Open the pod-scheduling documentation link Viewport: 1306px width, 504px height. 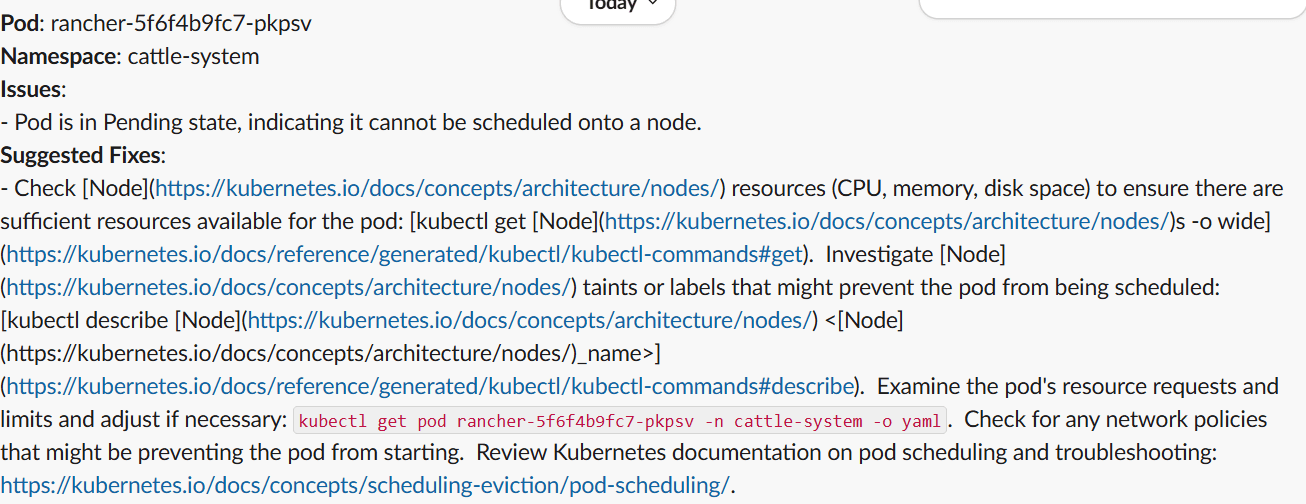(365, 485)
